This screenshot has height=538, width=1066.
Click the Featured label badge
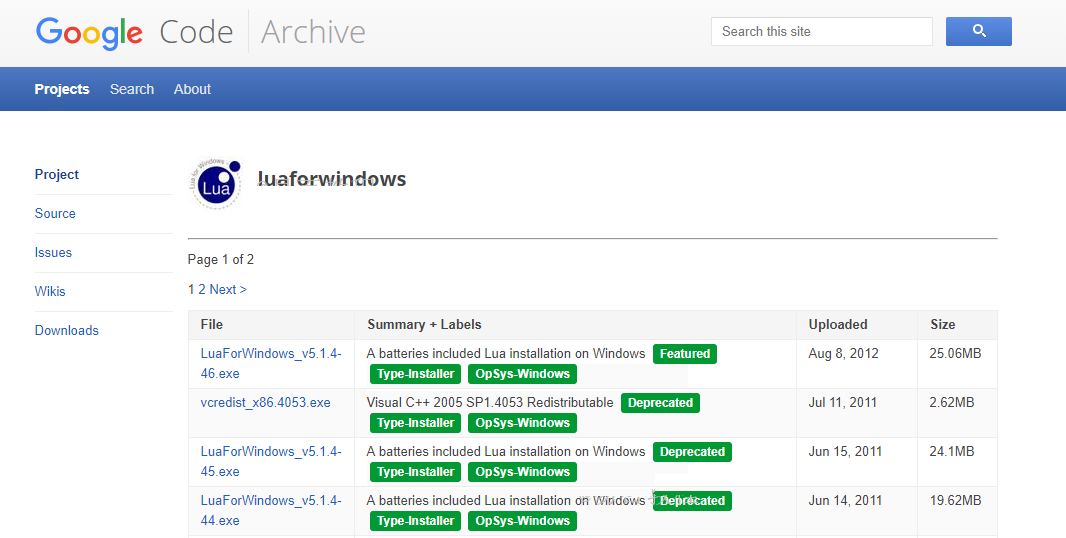pyautogui.click(x=685, y=354)
